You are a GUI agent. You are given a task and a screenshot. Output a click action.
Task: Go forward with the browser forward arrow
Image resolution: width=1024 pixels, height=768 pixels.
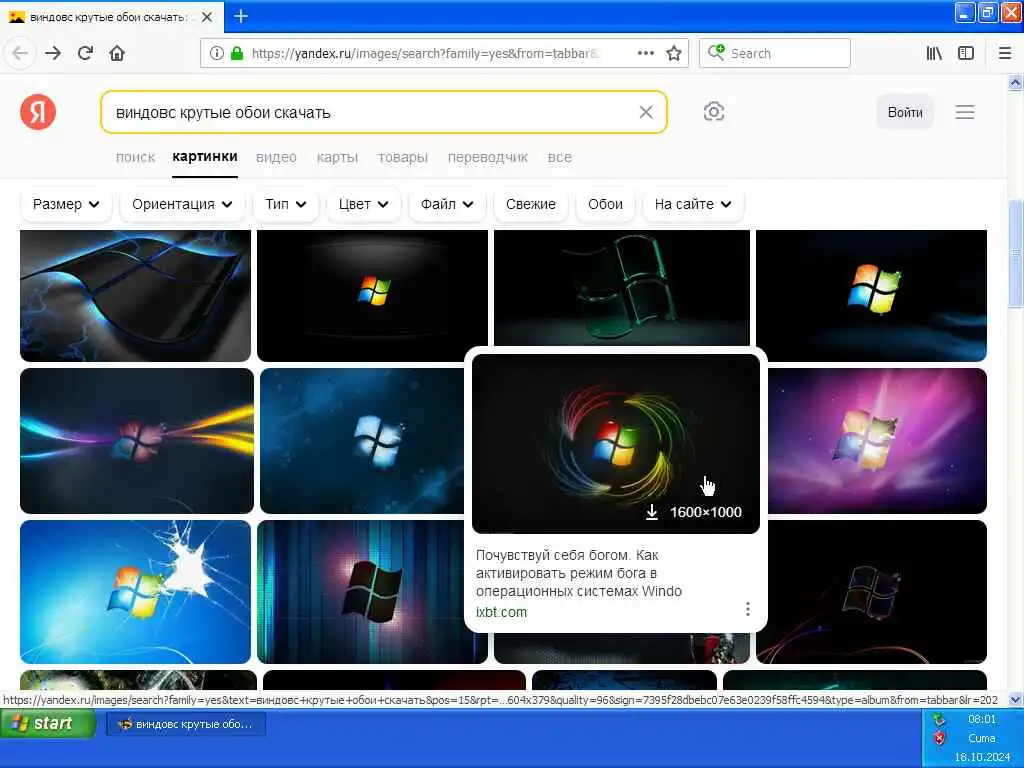pos(53,54)
